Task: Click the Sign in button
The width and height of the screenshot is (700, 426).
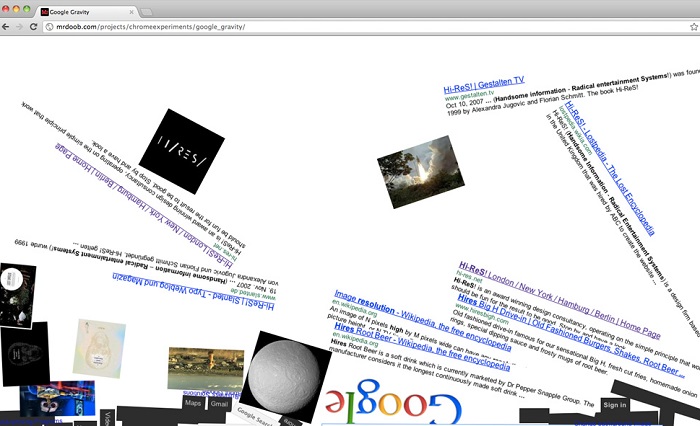Action: (x=615, y=405)
